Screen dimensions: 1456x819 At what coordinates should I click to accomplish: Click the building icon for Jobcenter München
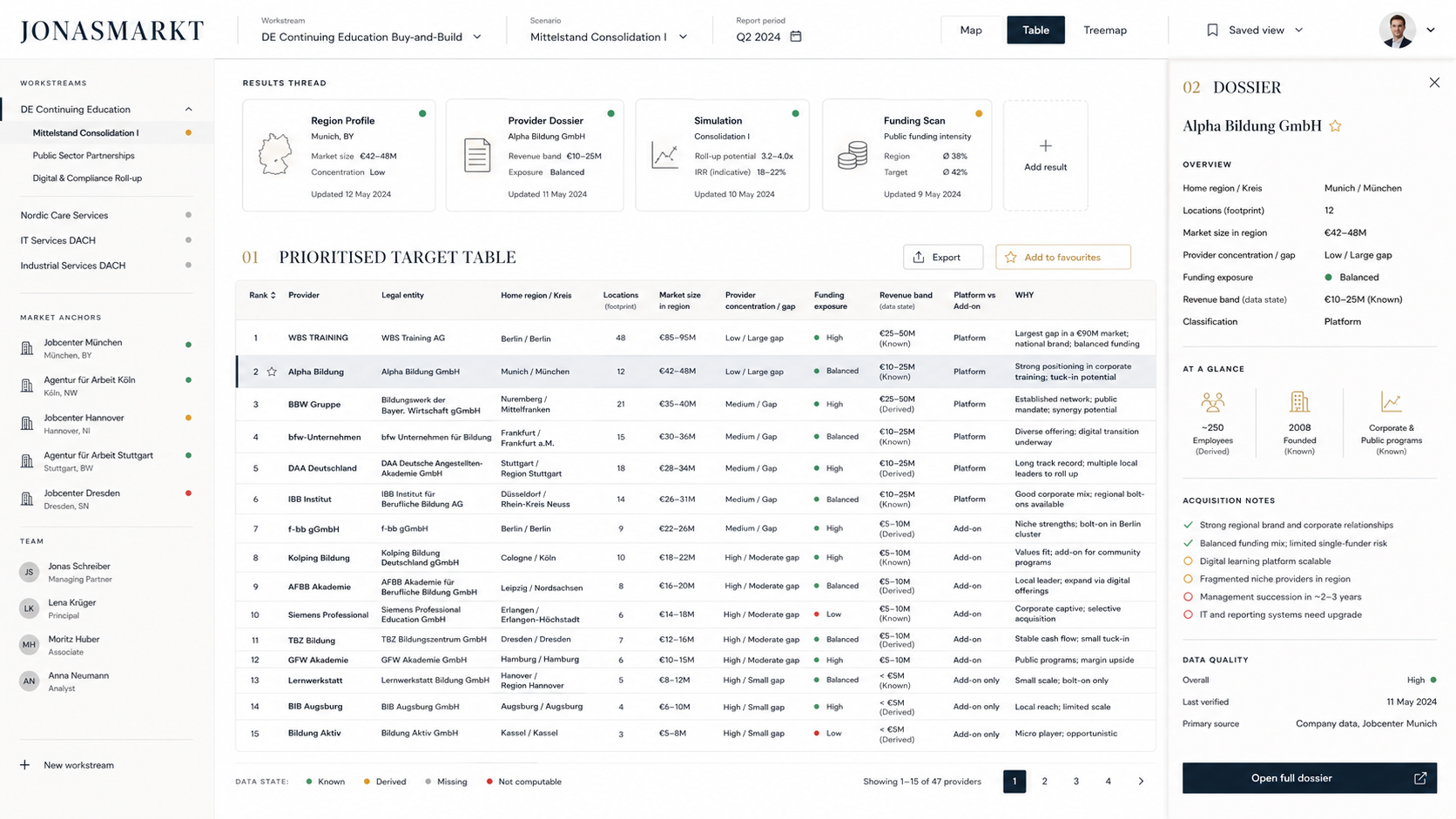pyautogui.click(x=27, y=348)
